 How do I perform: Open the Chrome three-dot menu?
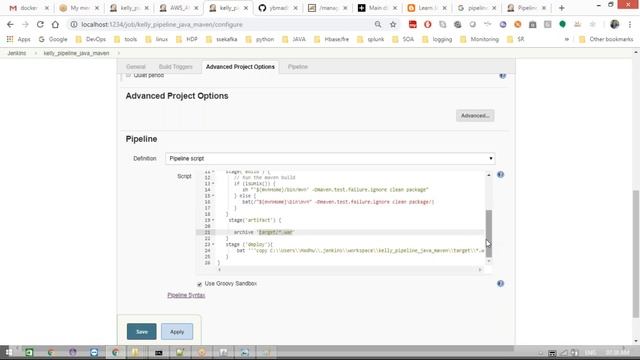pyautogui.click(x=629, y=24)
